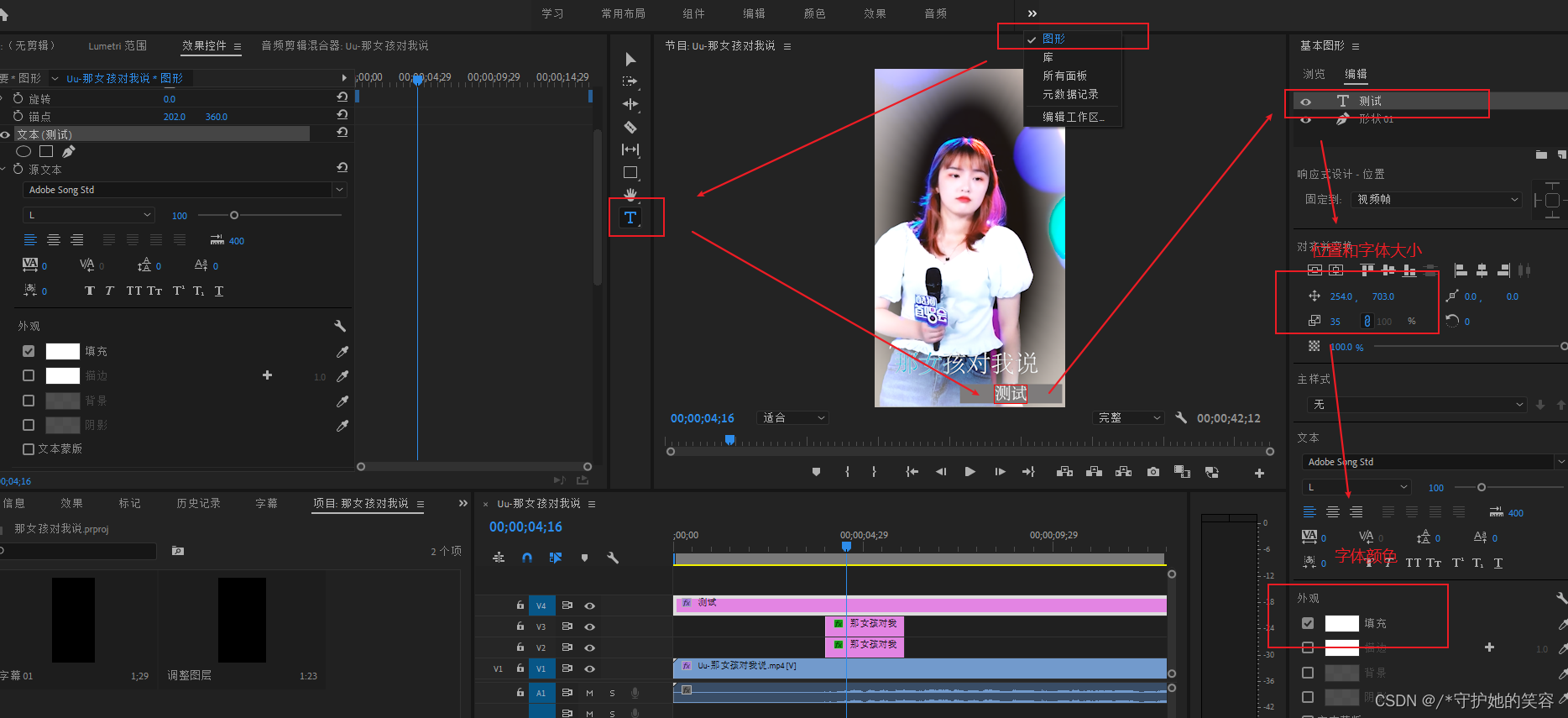Step forward one frame in Program Monitor
The image size is (1568, 718).
click(1000, 472)
